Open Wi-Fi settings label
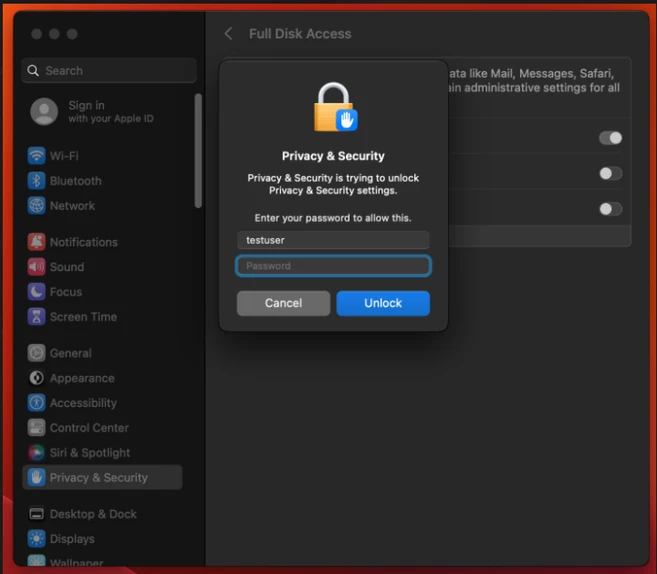This screenshot has width=657, height=574. click(64, 156)
